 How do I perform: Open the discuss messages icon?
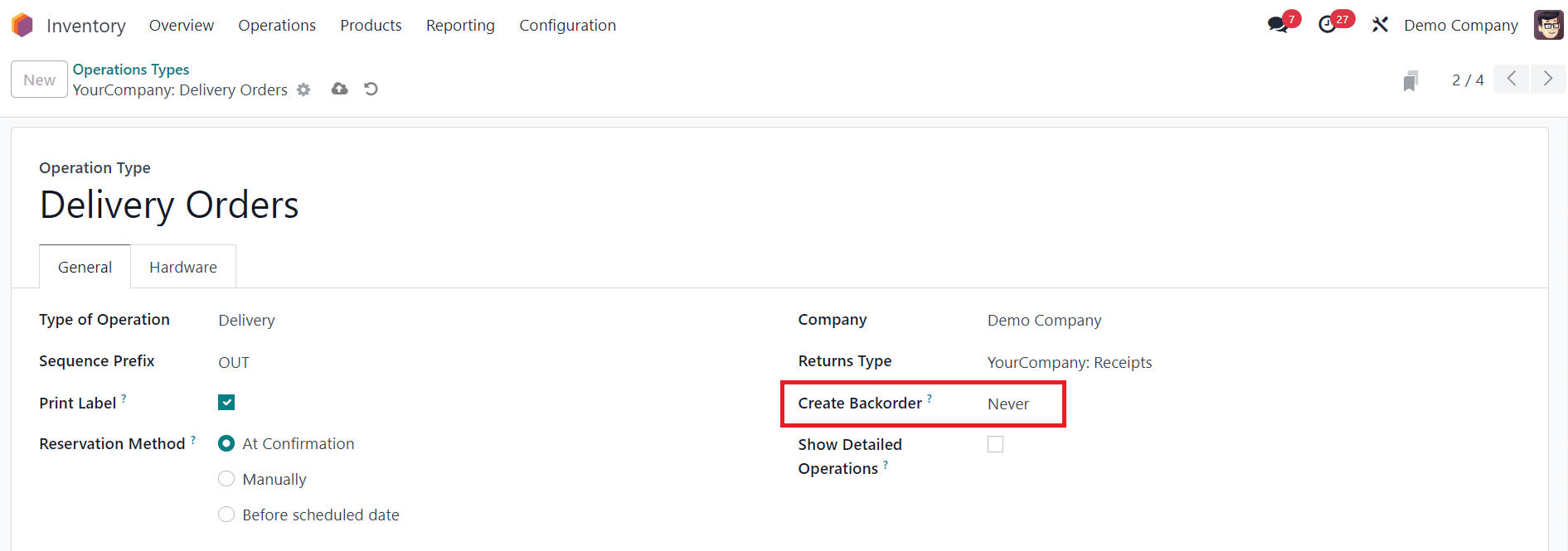point(1278,25)
